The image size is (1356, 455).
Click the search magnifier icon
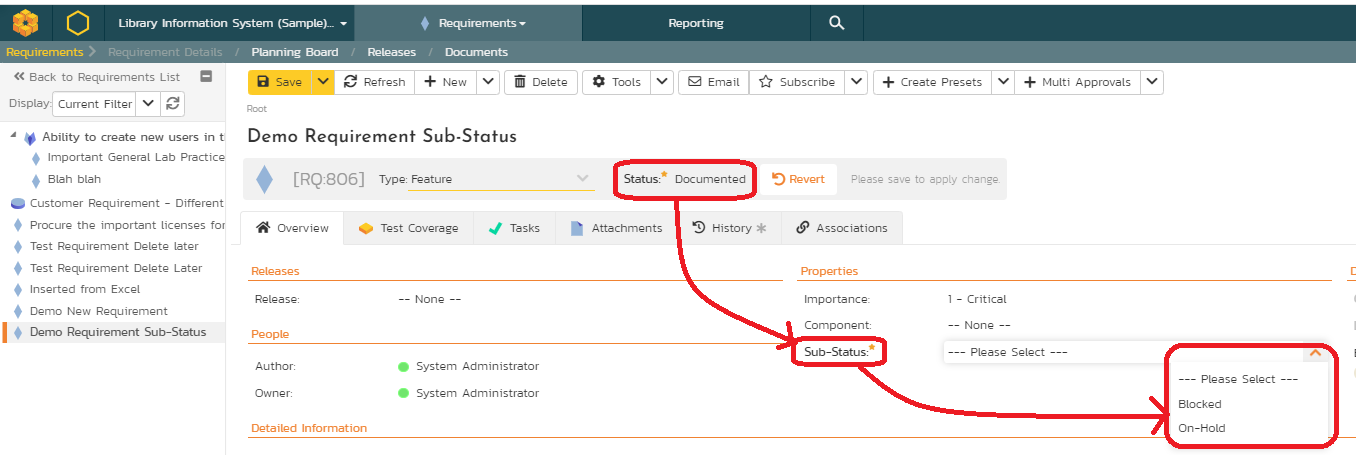(837, 22)
